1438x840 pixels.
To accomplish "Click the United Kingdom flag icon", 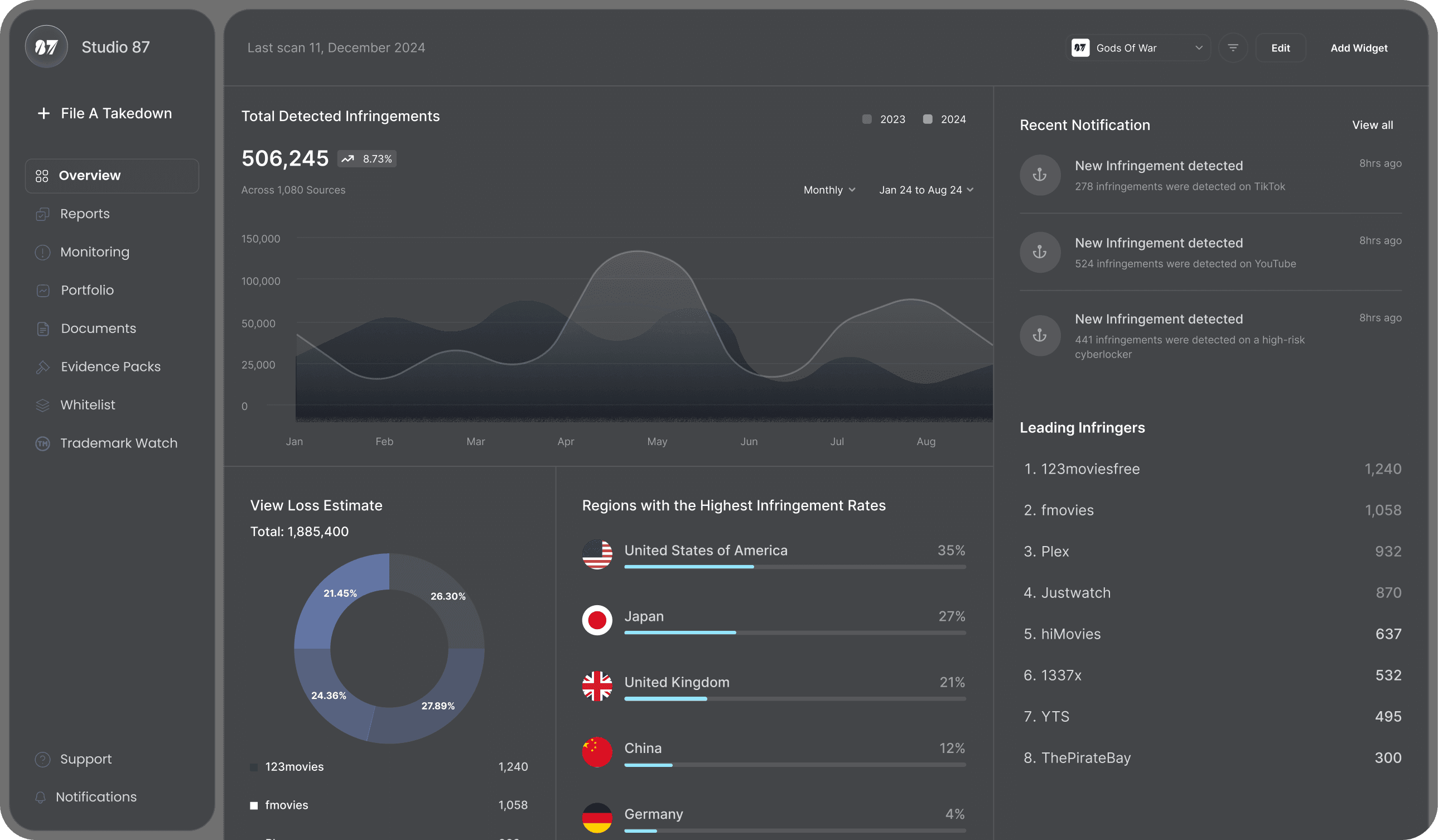I will [x=597, y=687].
